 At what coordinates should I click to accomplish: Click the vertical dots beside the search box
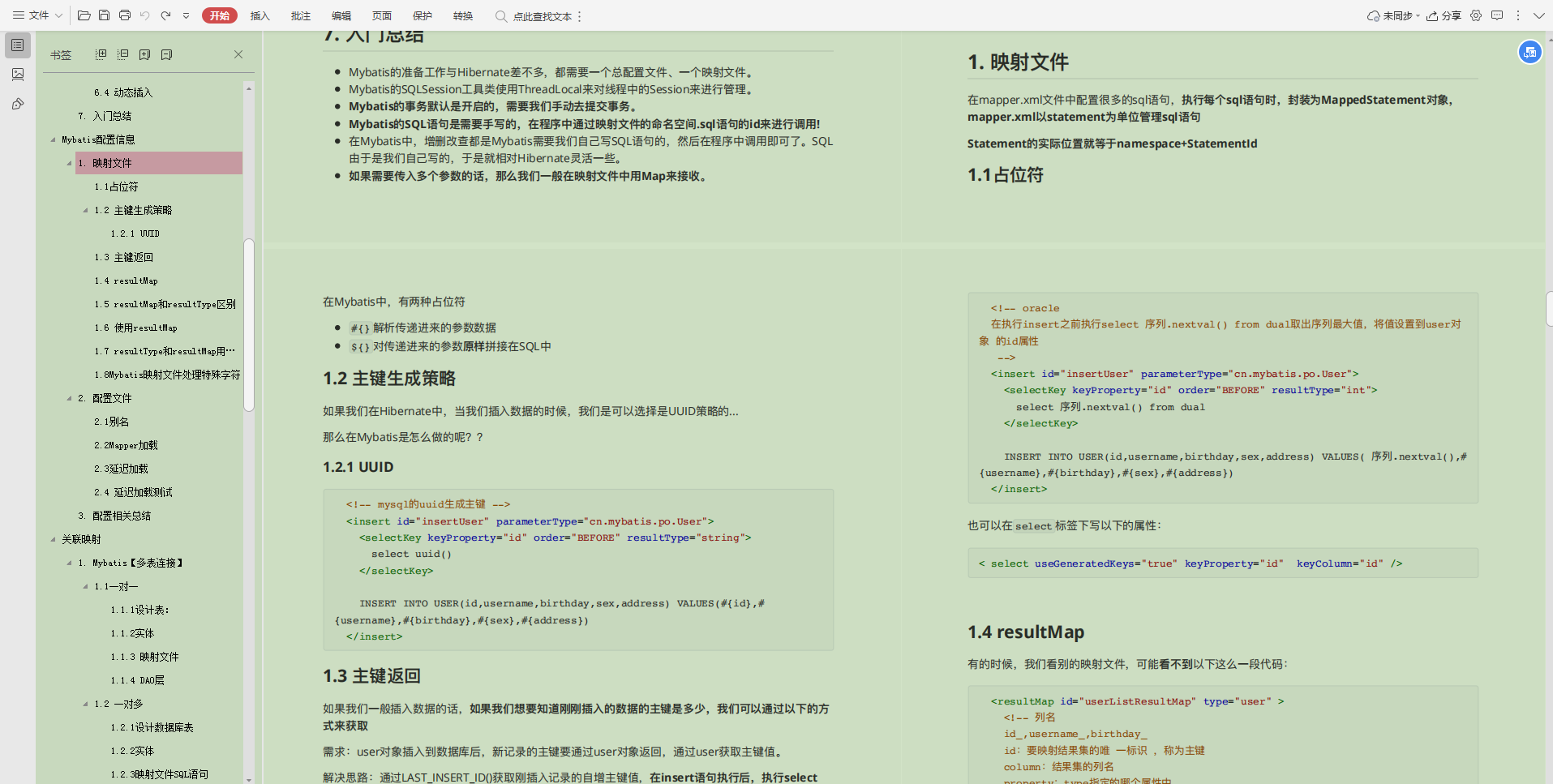pos(579,16)
